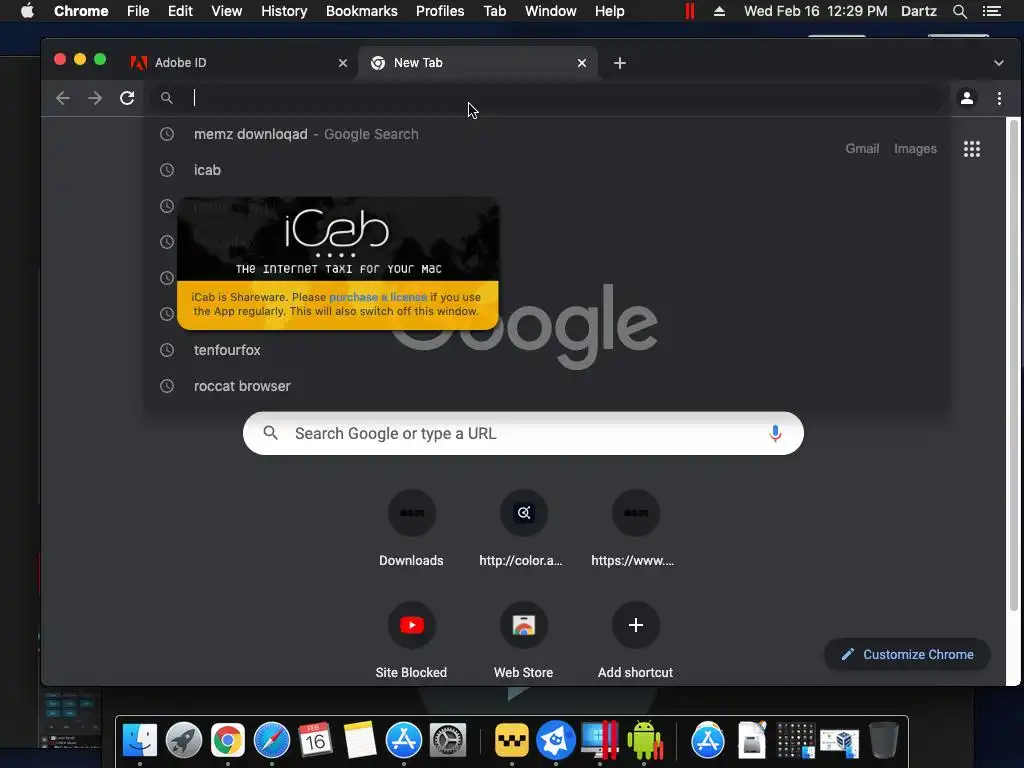Open the Google apps grid
1024x768 pixels.
[972, 149]
